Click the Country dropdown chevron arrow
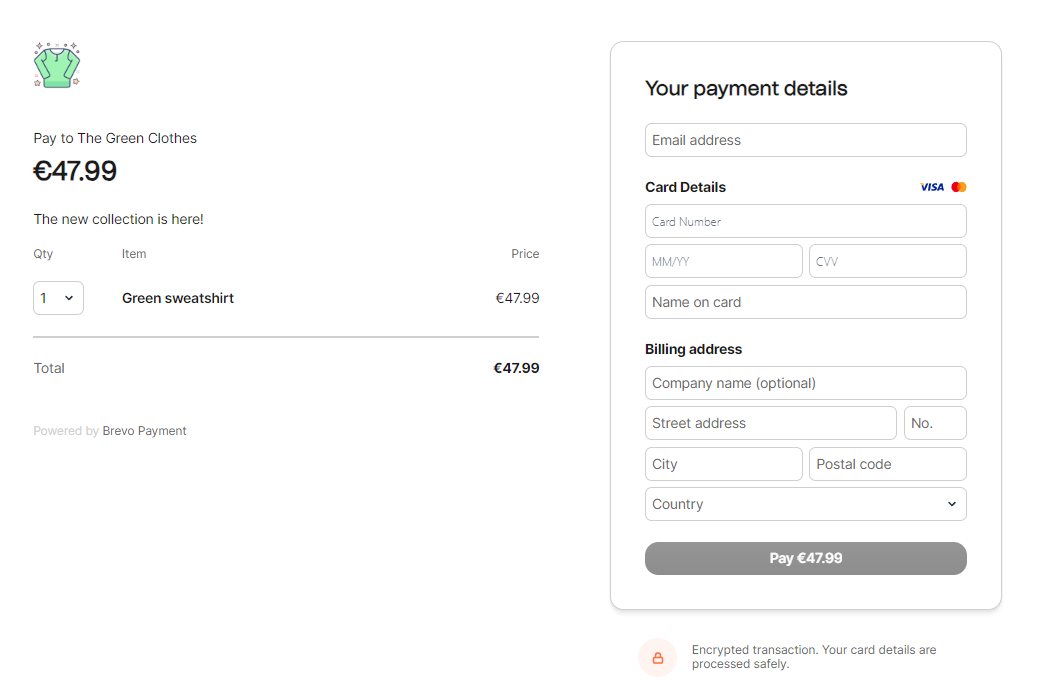1040x700 pixels. tap(952, 504)
